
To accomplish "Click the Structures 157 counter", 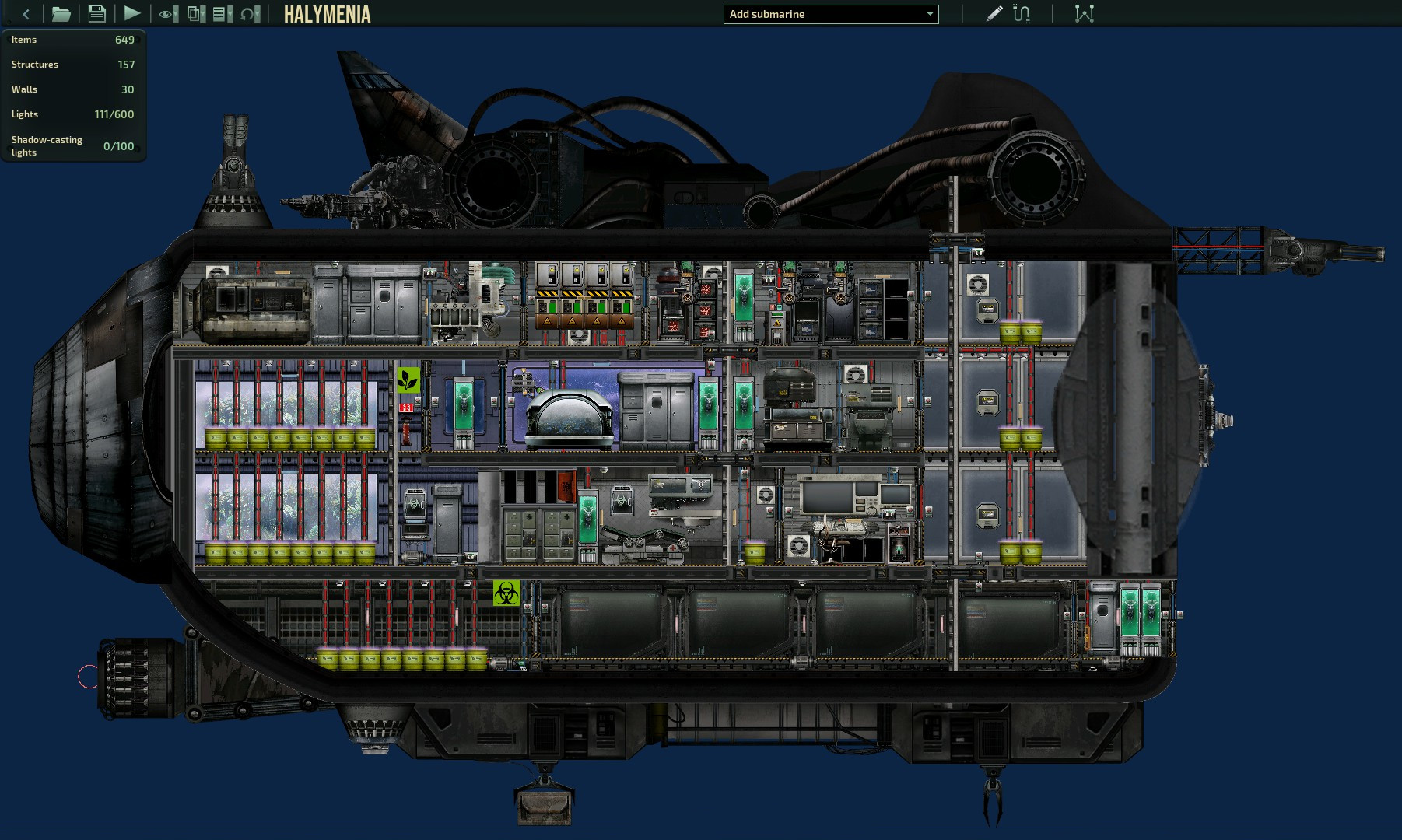I will pyautogui.click(x=73, y=65).
